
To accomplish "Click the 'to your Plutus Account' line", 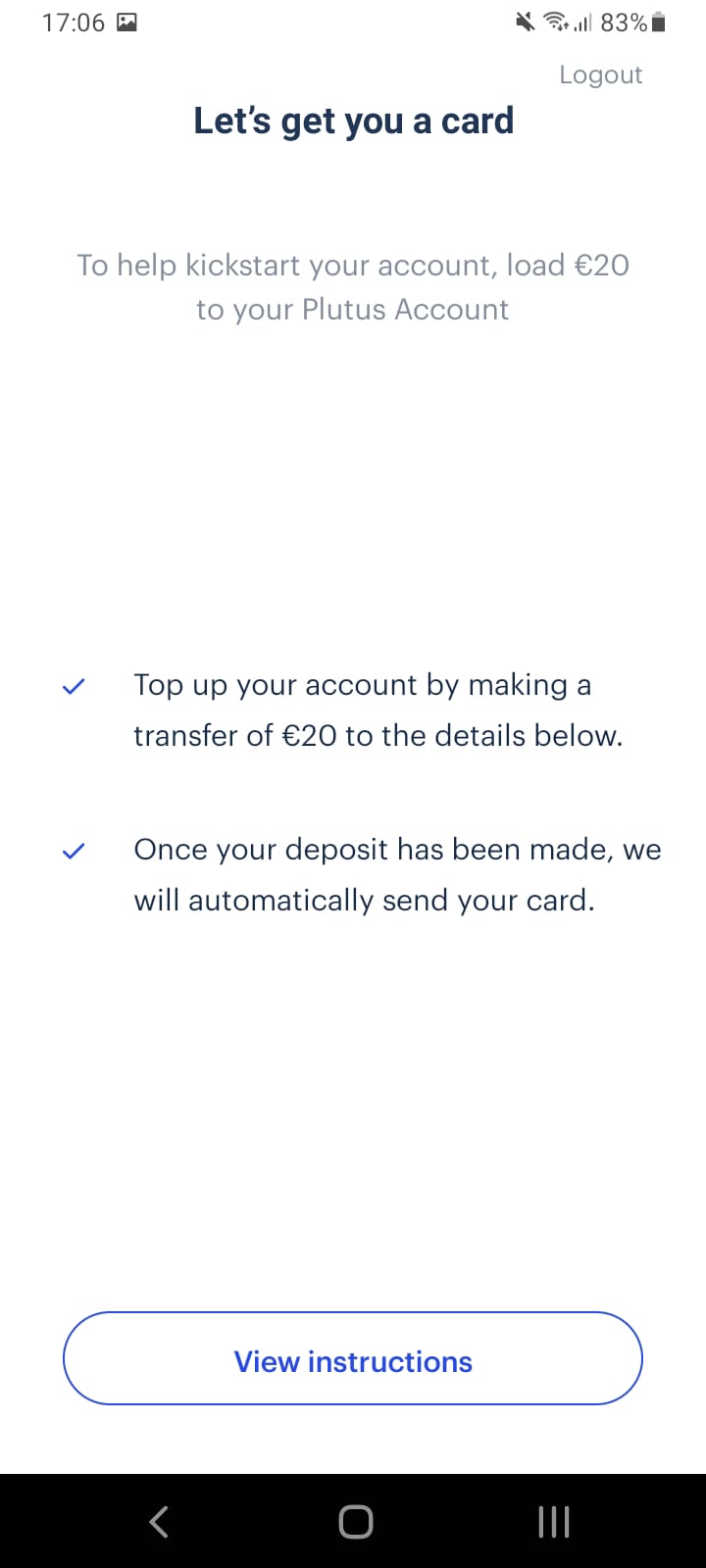I will coord(353,310).
